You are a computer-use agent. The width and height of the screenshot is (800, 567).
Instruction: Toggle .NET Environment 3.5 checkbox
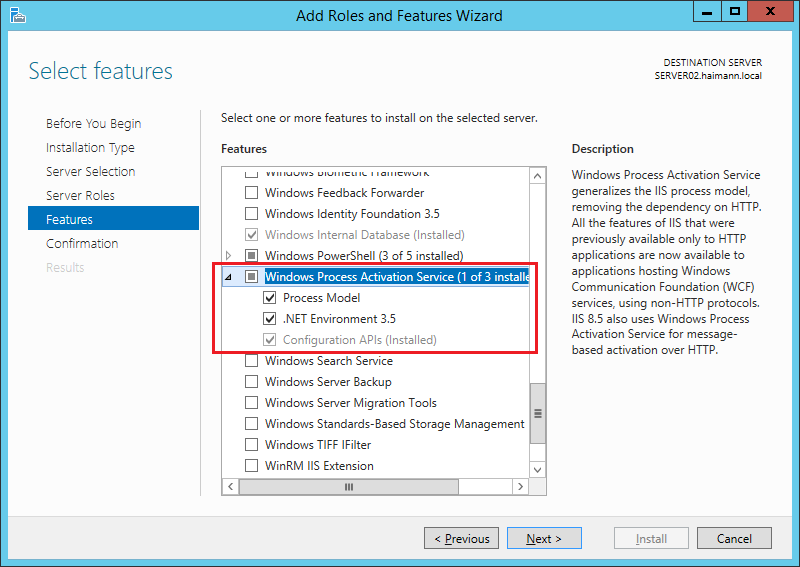269,318
